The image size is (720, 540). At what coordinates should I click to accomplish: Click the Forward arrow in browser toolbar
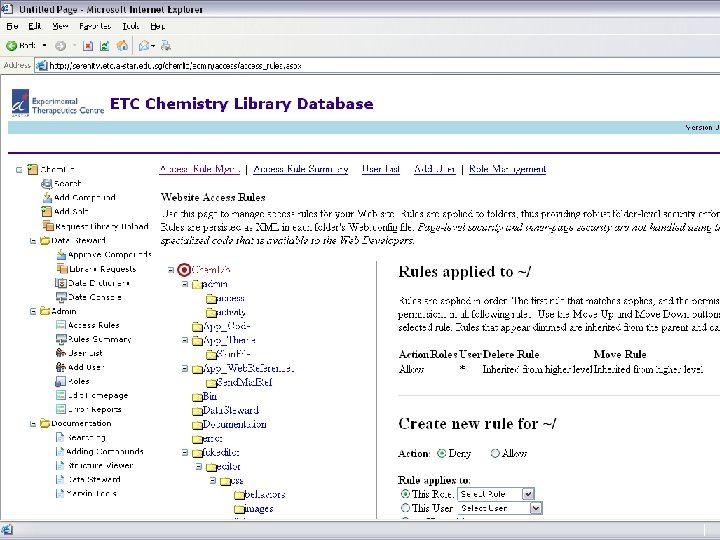coord(60,45)
